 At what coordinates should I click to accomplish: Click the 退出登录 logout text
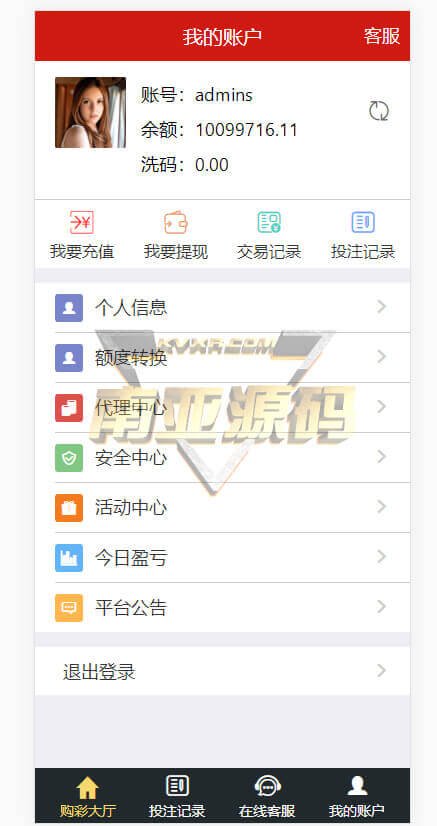(x=99, y=672)
